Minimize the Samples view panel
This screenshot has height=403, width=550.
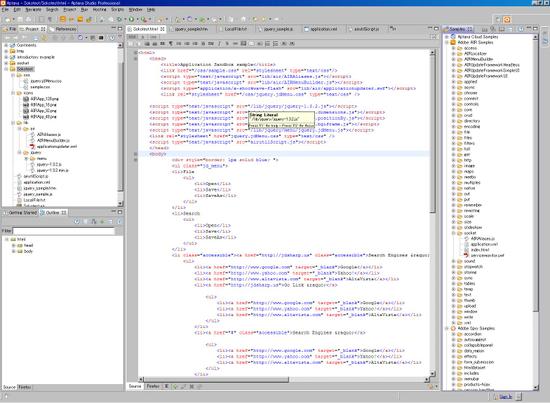tap(529, 28)
